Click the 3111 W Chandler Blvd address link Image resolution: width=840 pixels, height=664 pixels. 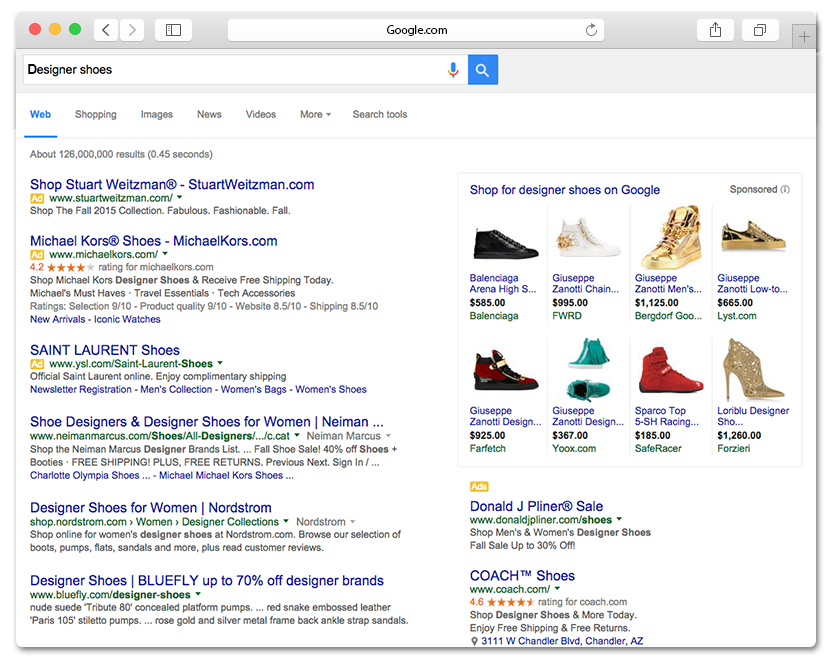(x=562, y=641)
